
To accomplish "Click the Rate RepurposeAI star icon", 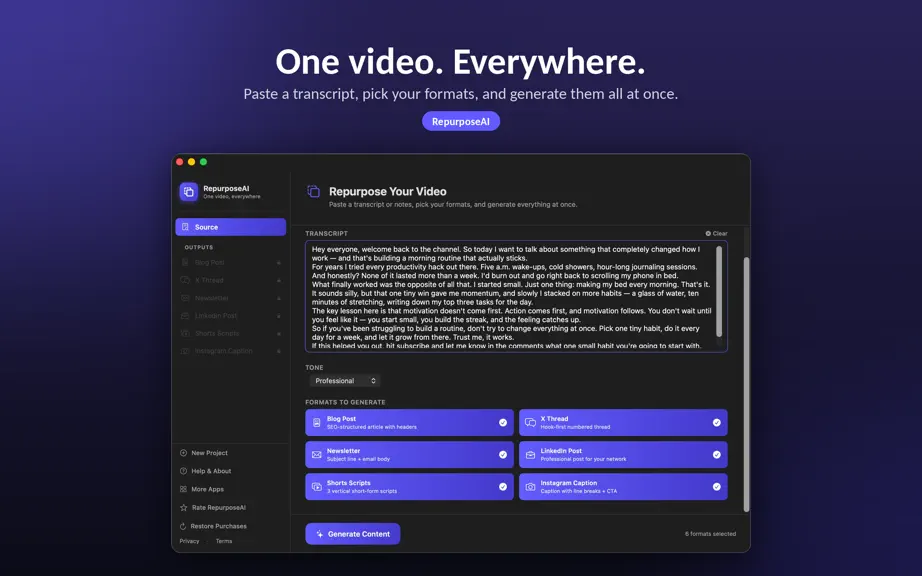I will pyautogui.click(x=183, y=507).
